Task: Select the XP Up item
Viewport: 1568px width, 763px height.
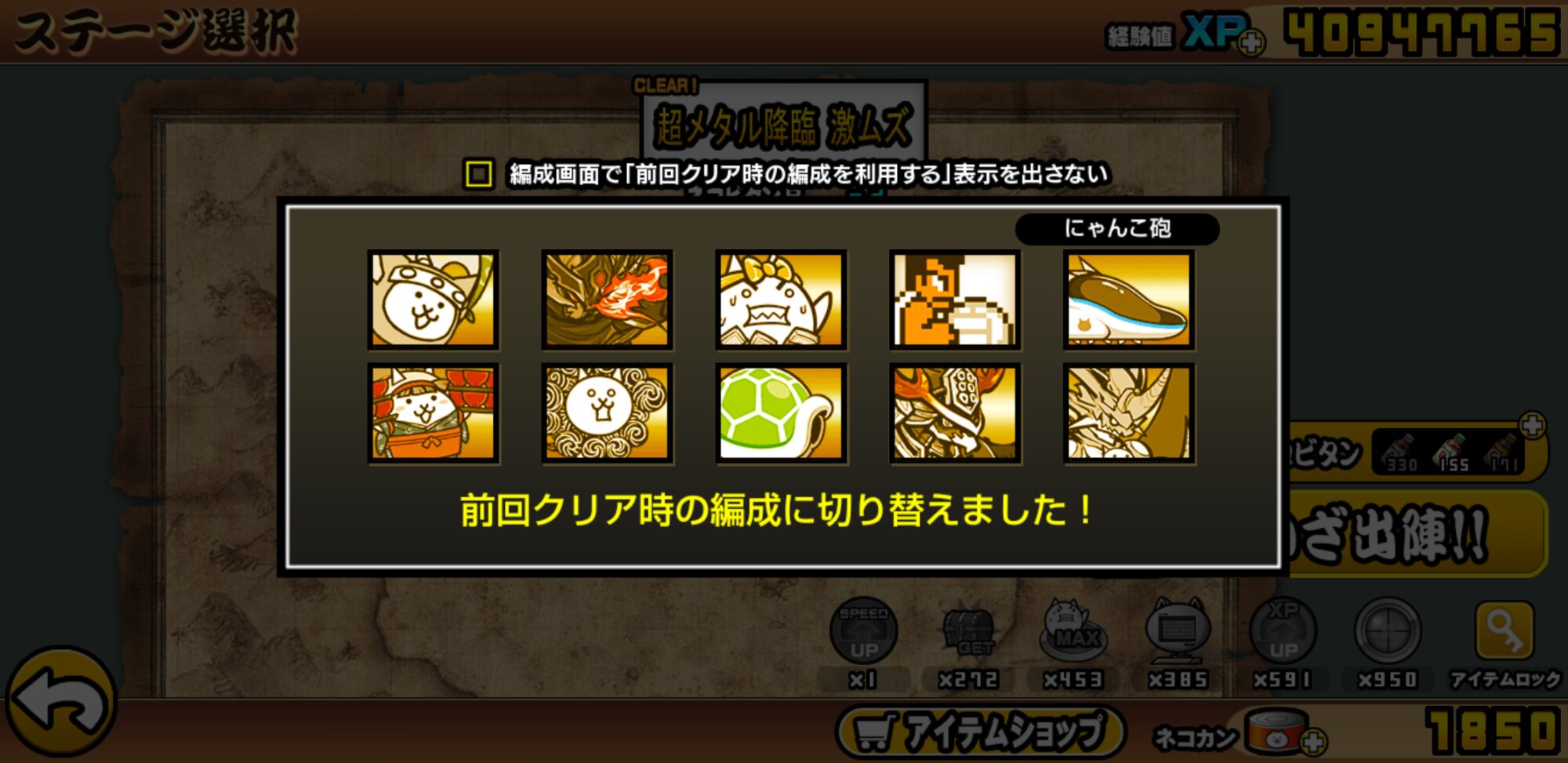Action: coord(1283,631)
